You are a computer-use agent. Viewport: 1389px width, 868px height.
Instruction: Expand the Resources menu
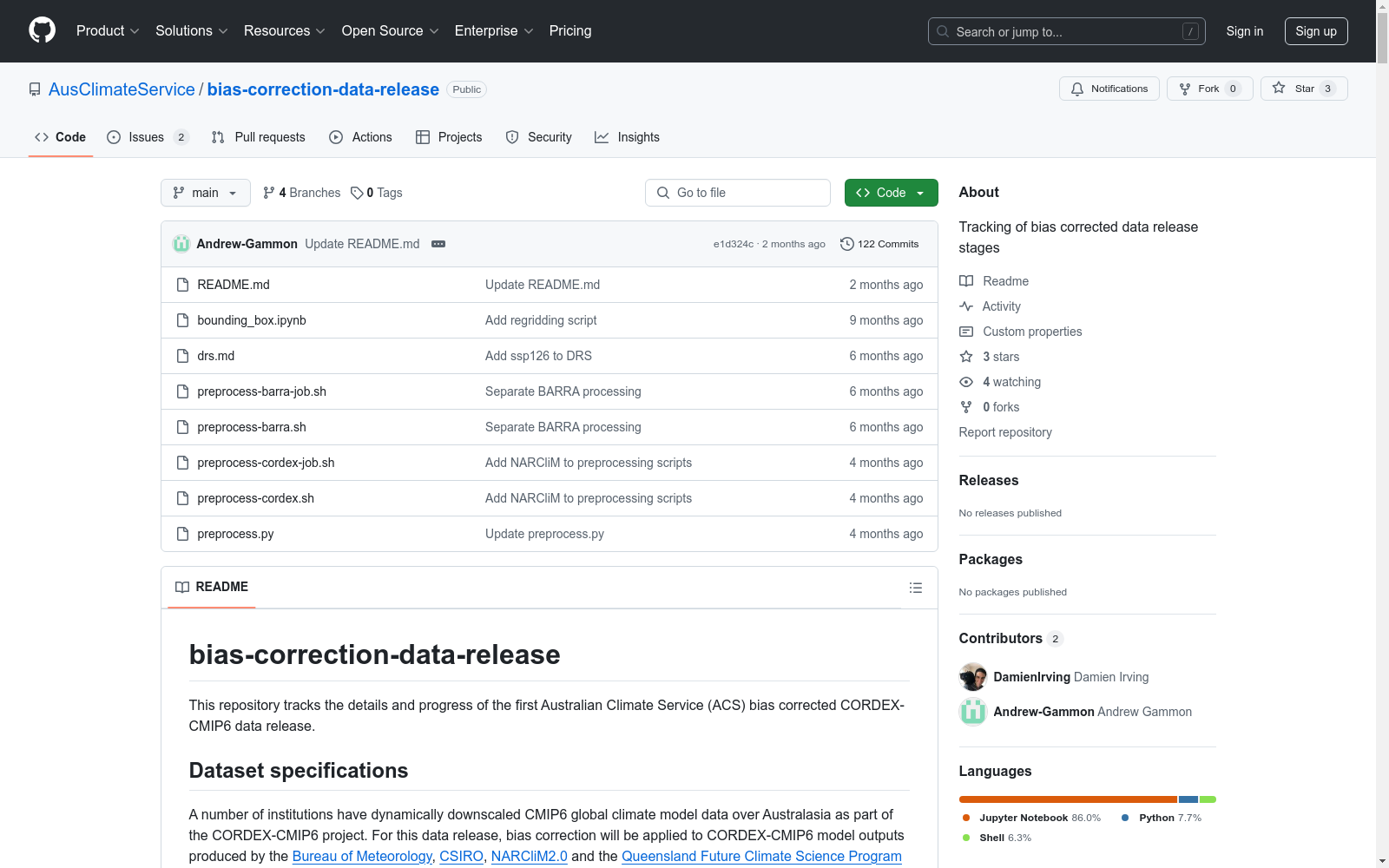[284, 31]
